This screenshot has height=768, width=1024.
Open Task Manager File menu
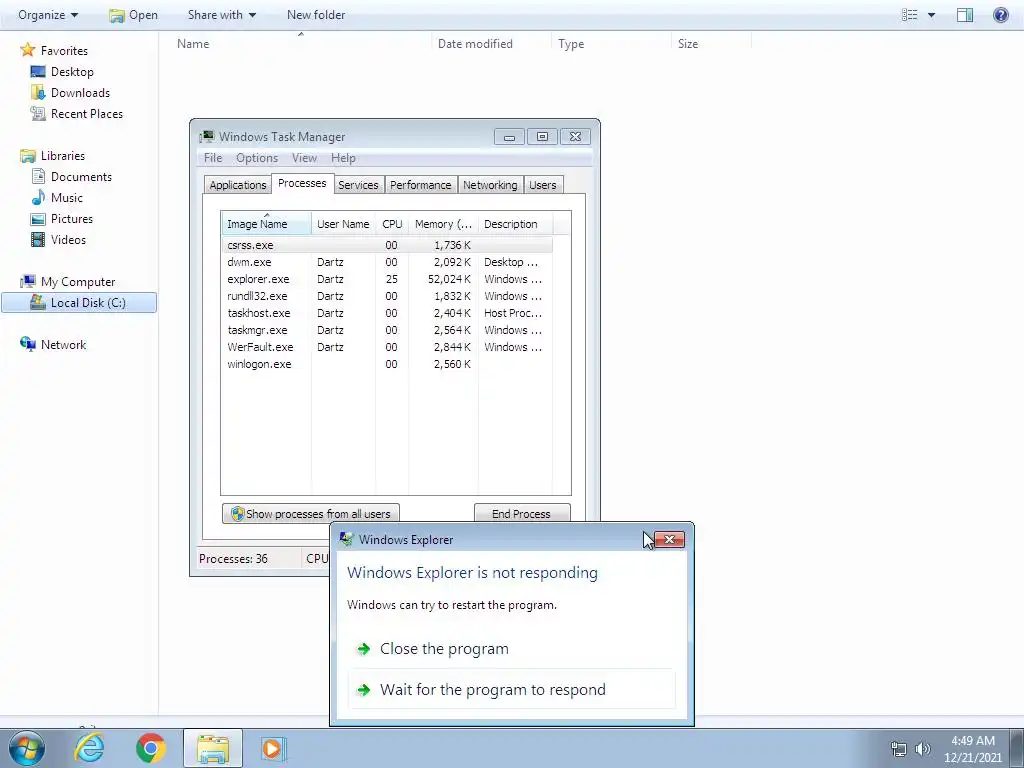[x=213, y=158]
